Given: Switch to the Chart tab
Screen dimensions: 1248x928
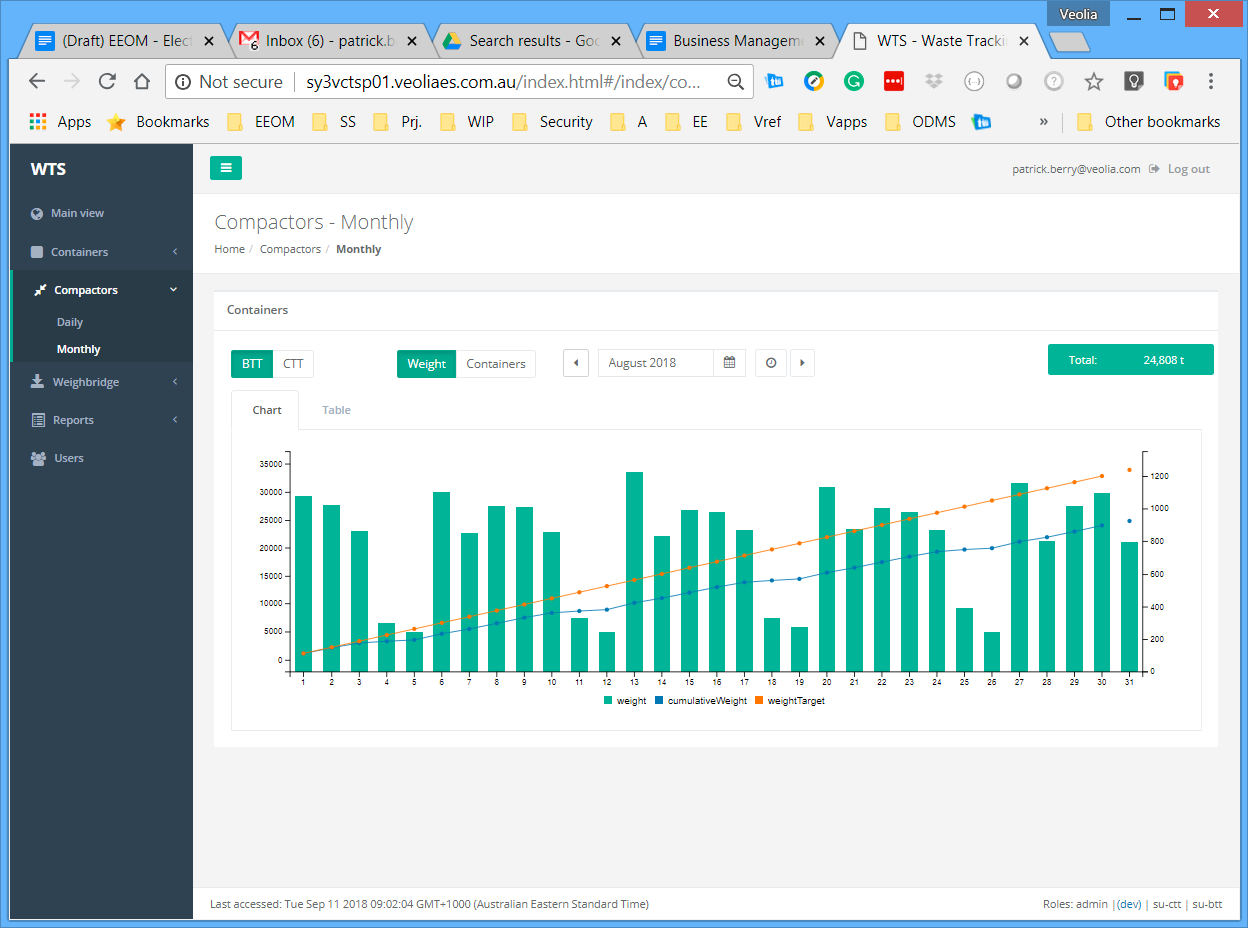Looking at the screenshot, I should pyautogui.click(x=266, y=410).
